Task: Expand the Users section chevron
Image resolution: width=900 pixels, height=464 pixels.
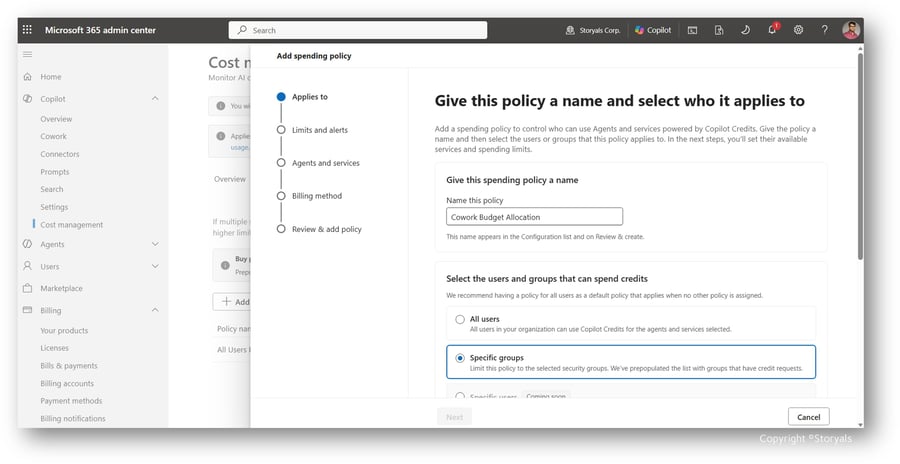Action: [x=155, y=266]
